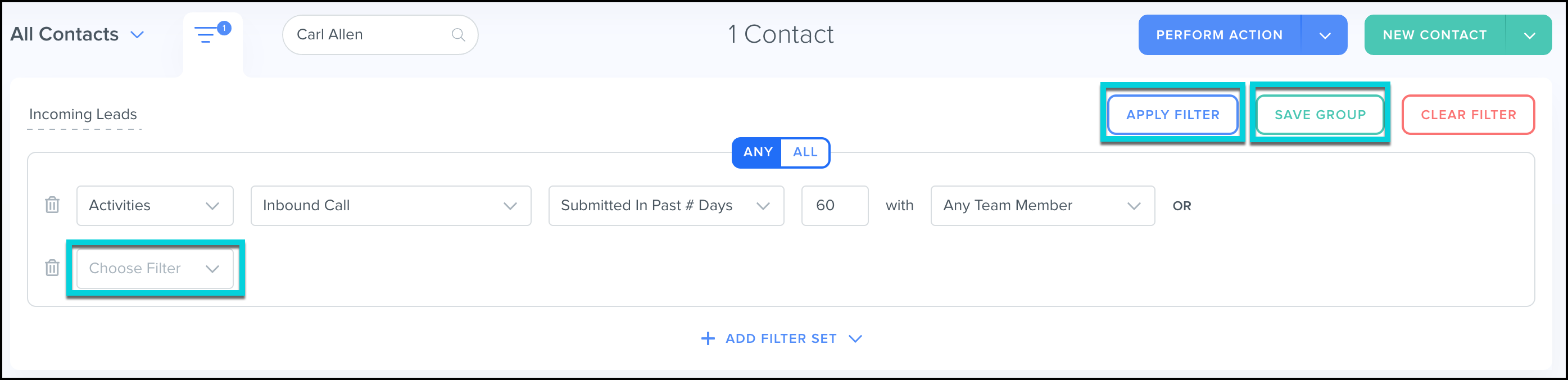Click the search magnifier icon
This screenshot has width=1568, height=380.
coord(457,35)
